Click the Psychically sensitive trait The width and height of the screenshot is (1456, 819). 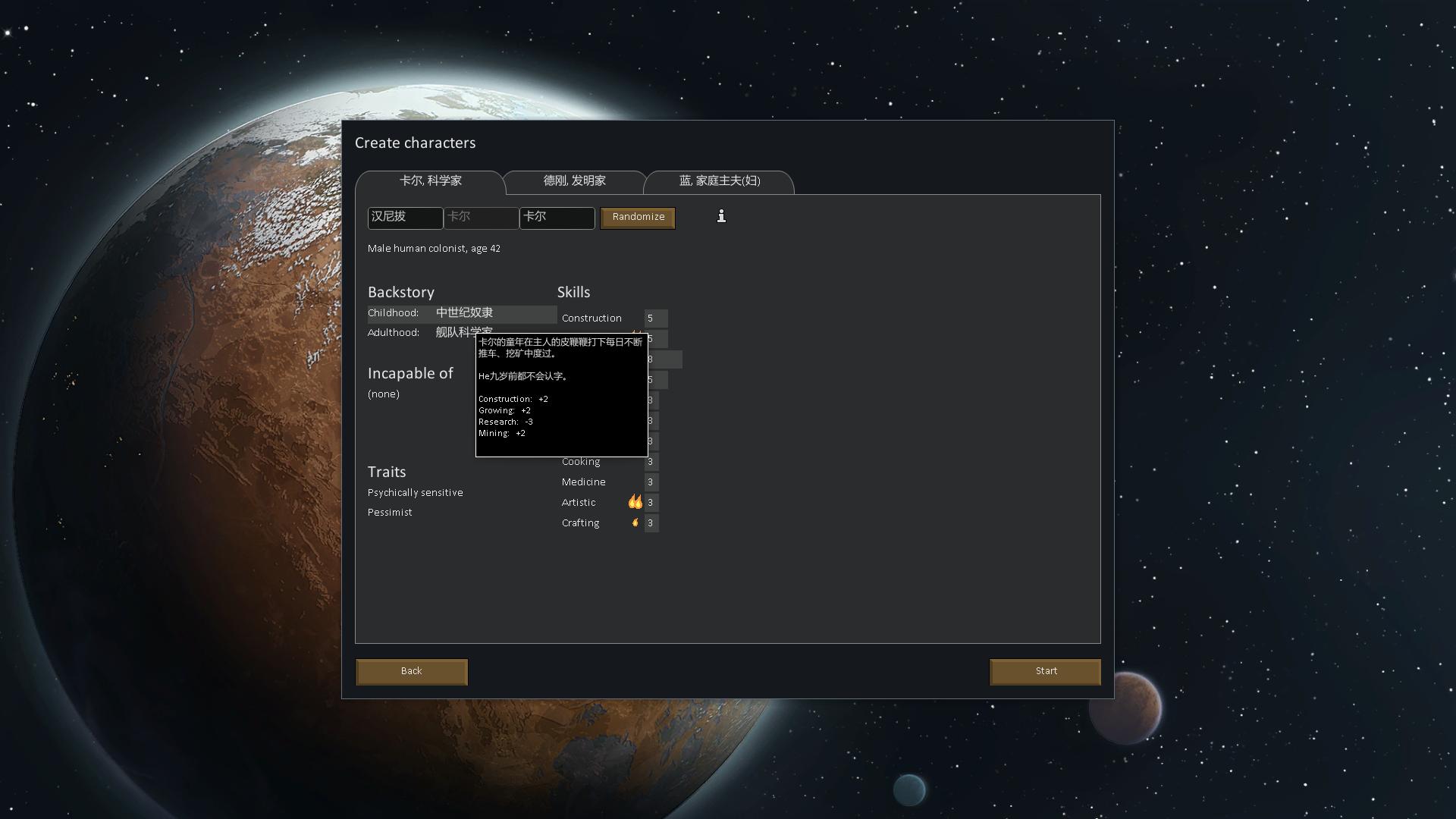click(x=416, y=493)
